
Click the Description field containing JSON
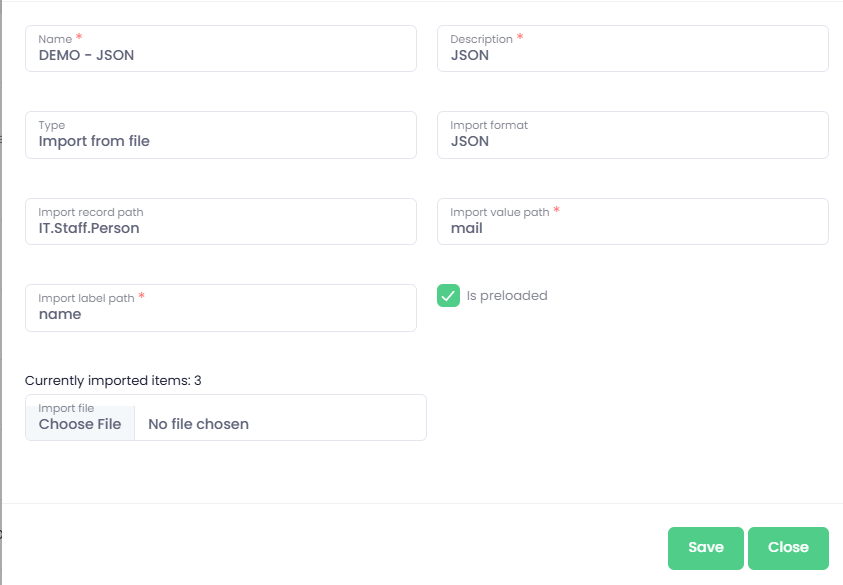[632, 55]
